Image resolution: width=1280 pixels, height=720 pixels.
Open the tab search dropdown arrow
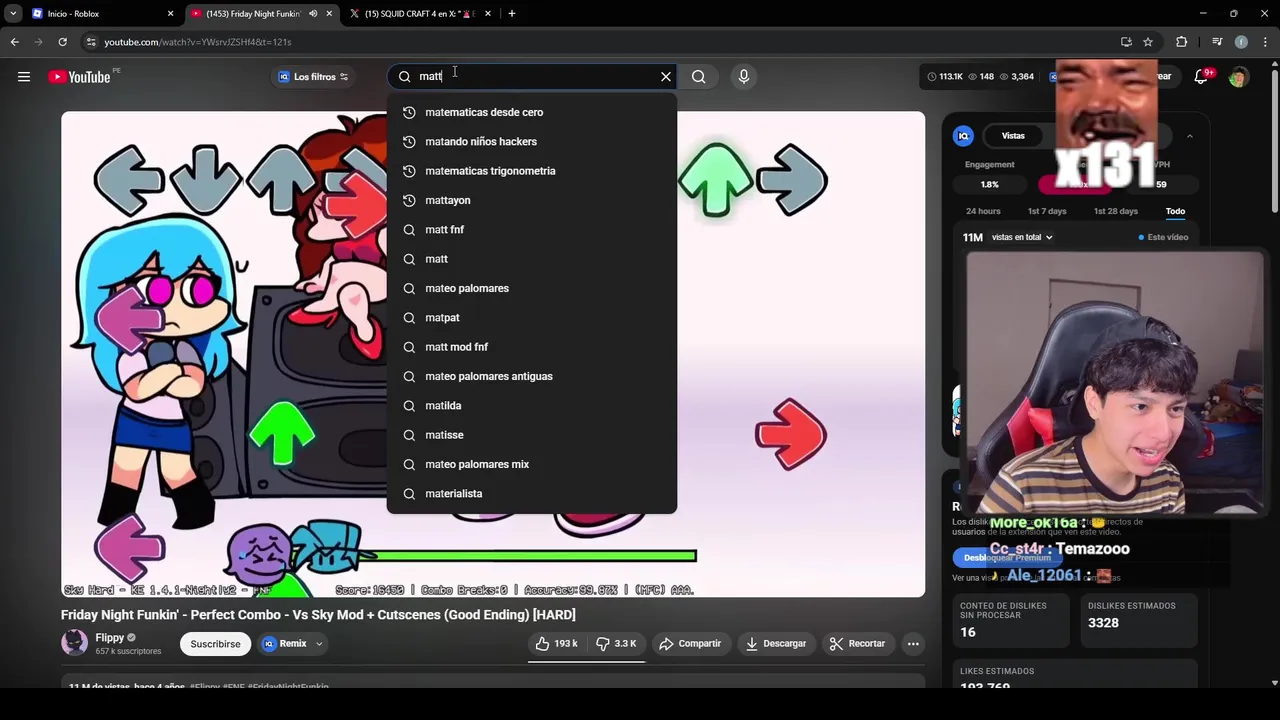13,14
